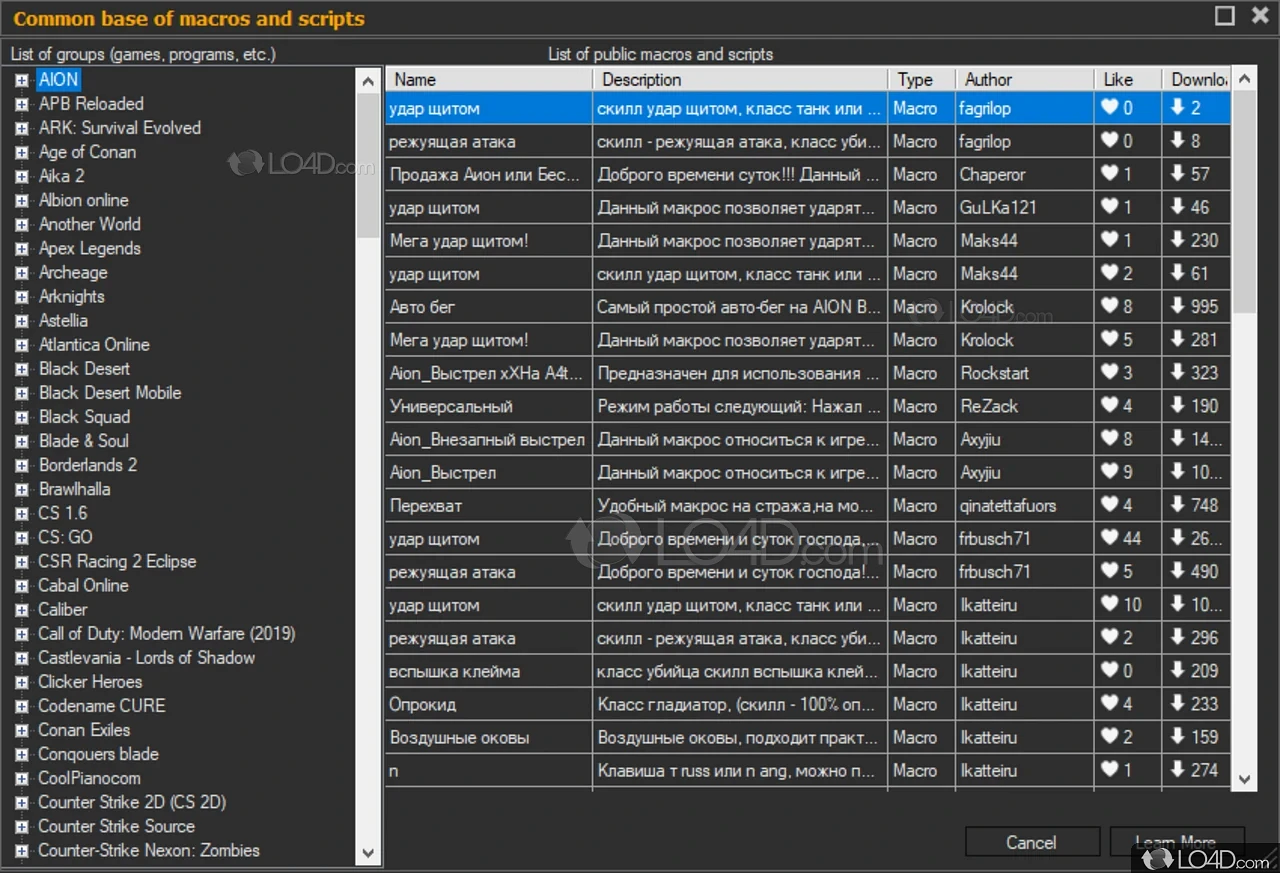Click the Learn More button
The width and height of the screenshot is (1280, 873).
tap(1176, 842)
